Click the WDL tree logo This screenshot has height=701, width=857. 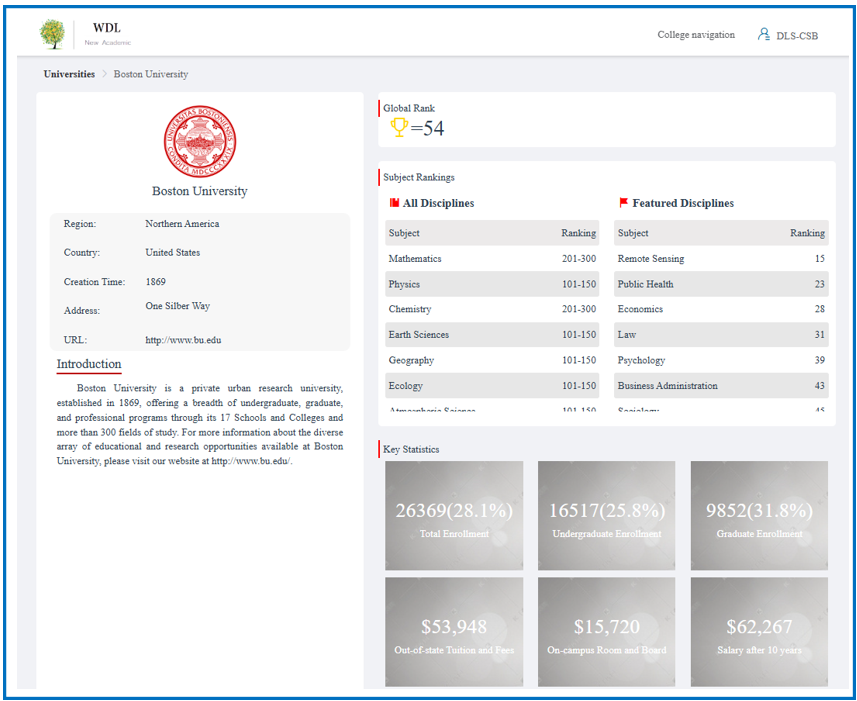52,34
